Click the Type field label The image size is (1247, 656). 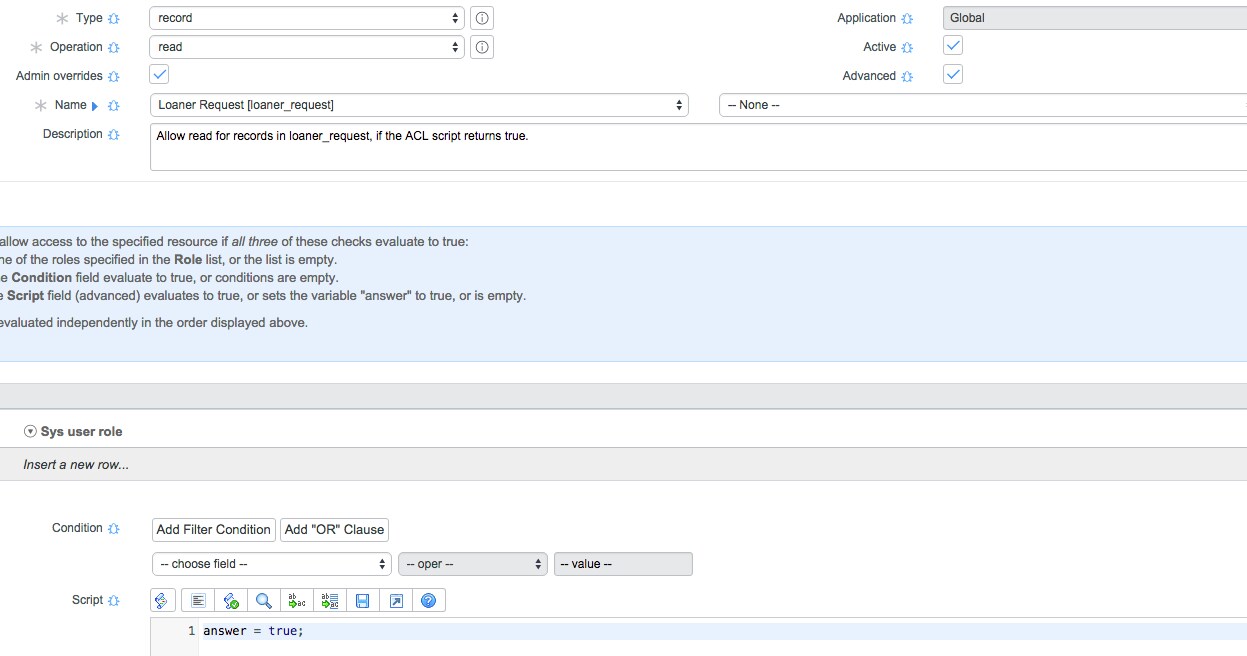(89, 19)
